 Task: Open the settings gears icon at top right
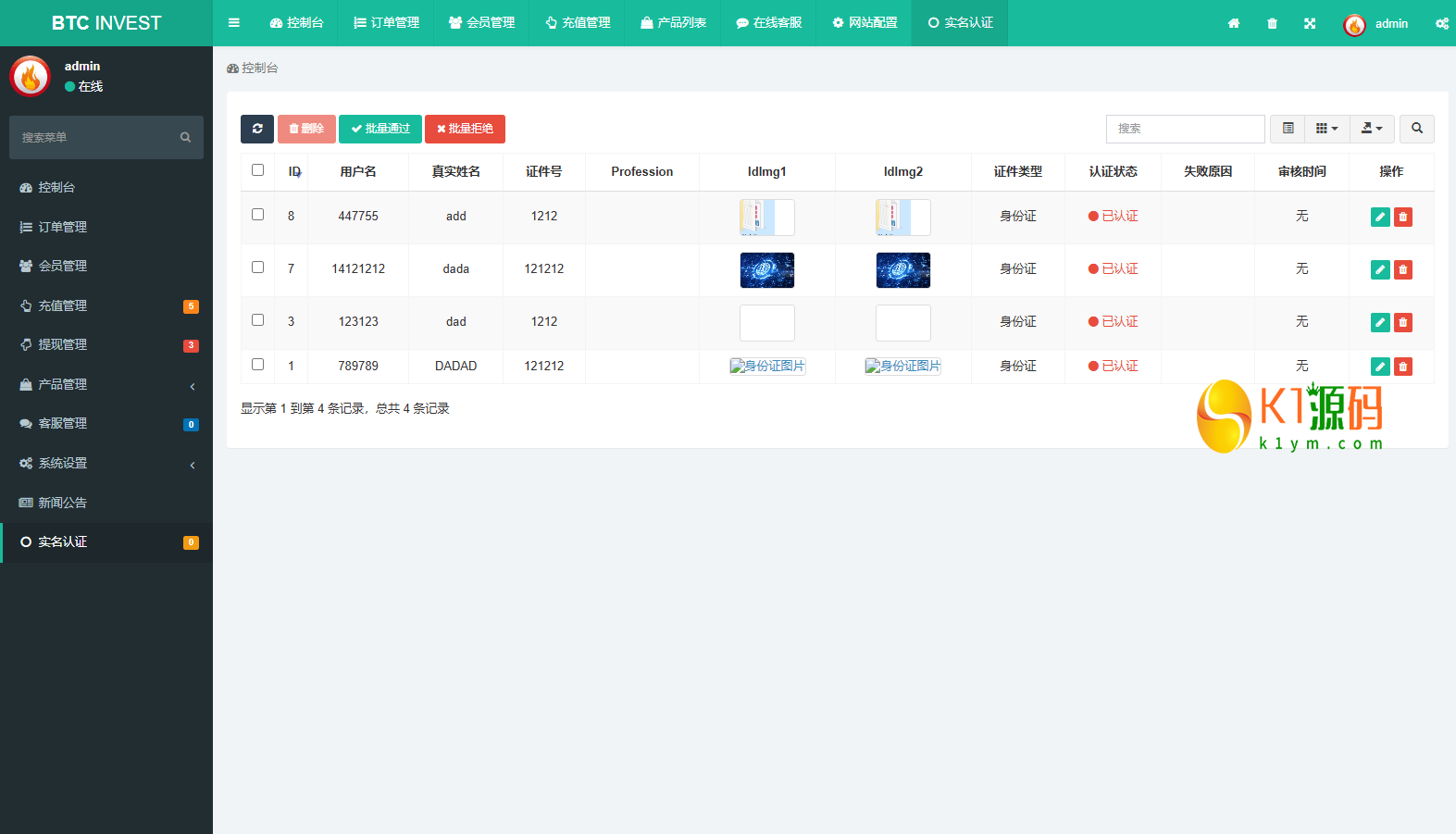(x=1442, y=23)
